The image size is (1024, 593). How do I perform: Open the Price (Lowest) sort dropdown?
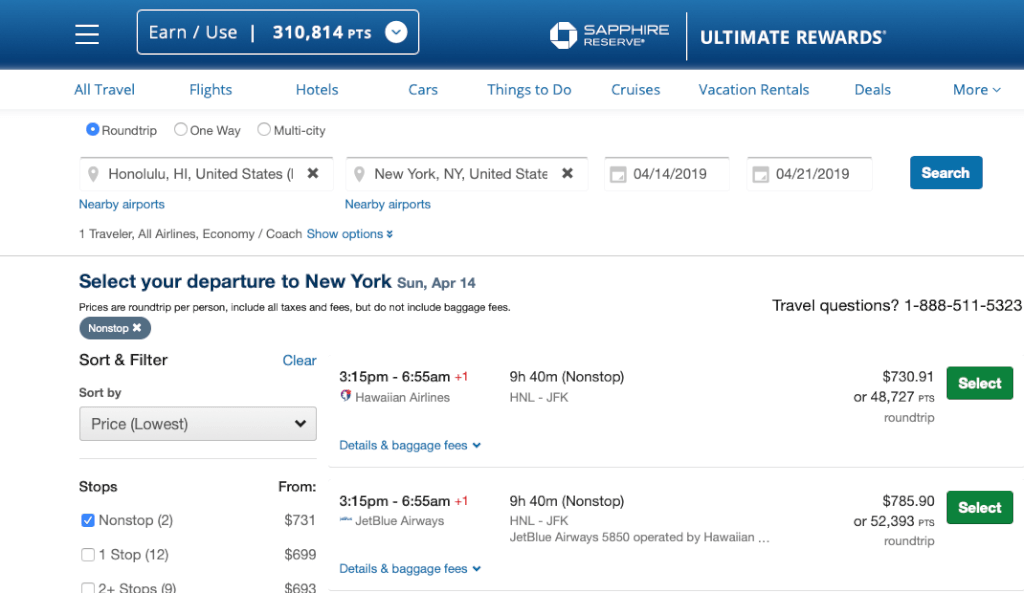pos(197,423)
